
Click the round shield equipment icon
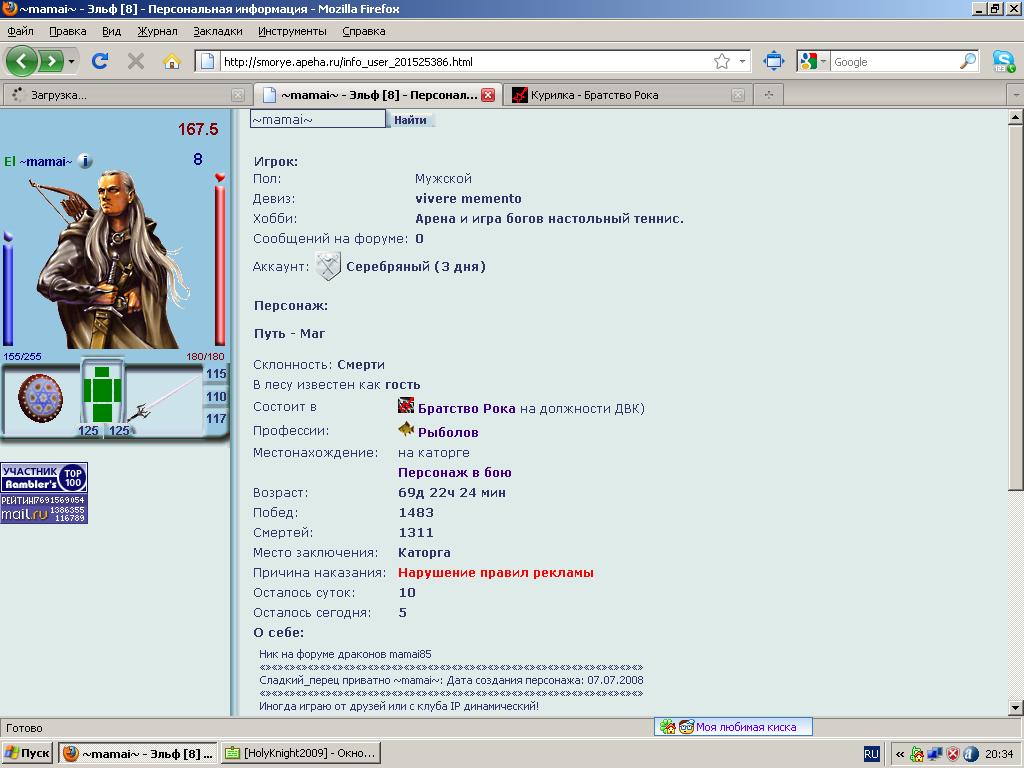click(x=40, y=398)
